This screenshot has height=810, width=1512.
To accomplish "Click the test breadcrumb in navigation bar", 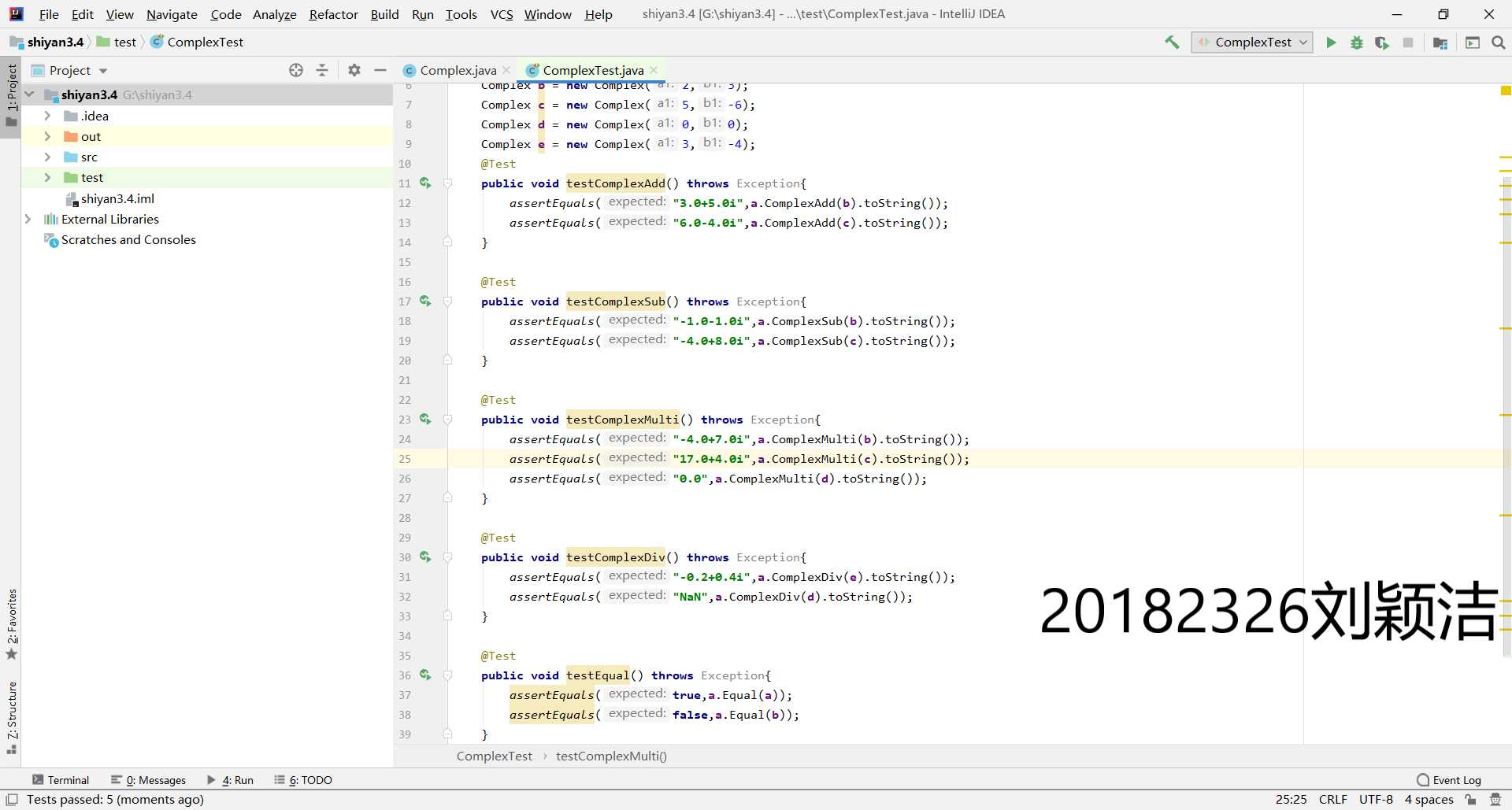I will (x=117, y=43).
